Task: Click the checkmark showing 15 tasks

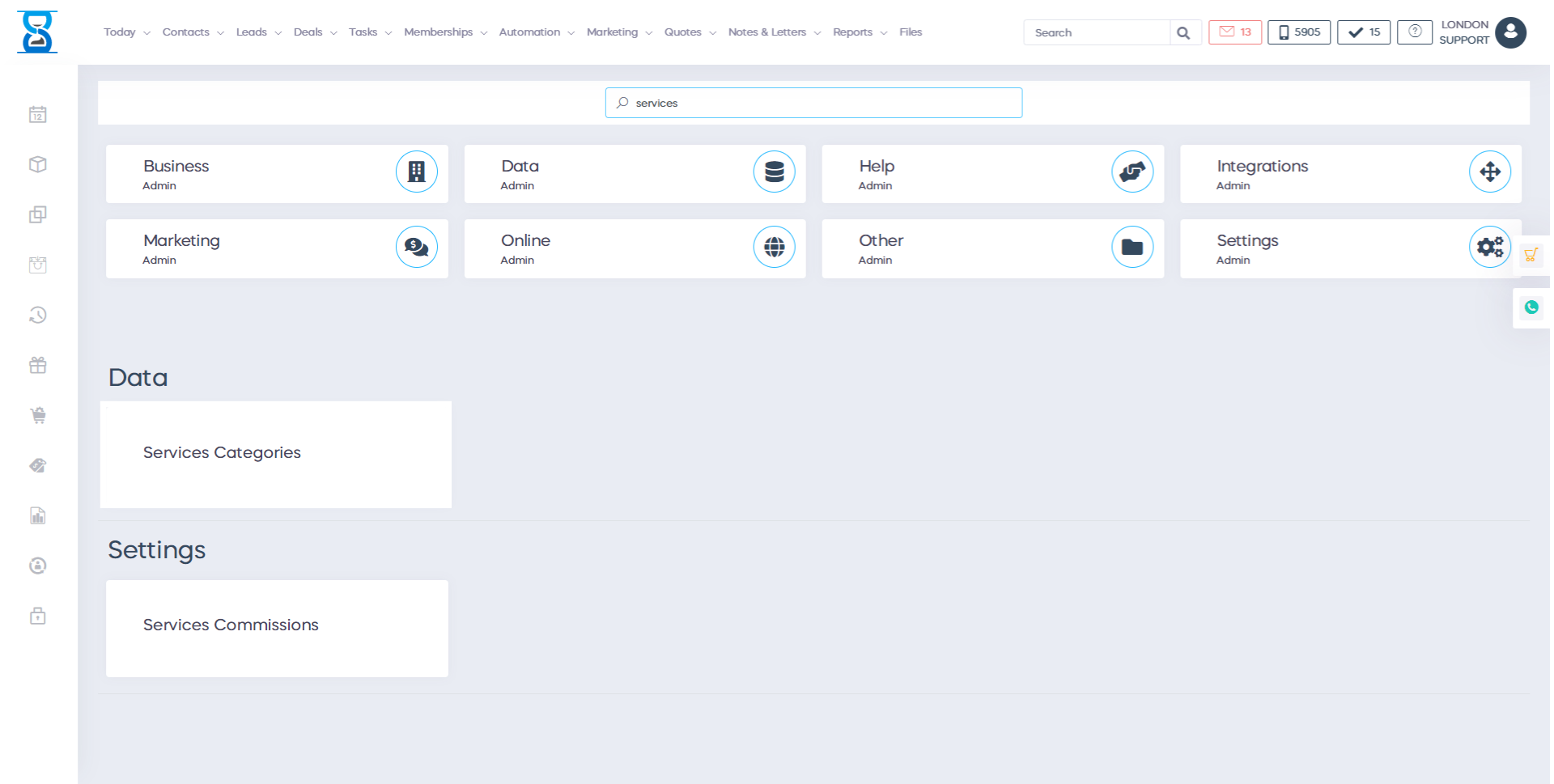Action: tap(1363, 32)
